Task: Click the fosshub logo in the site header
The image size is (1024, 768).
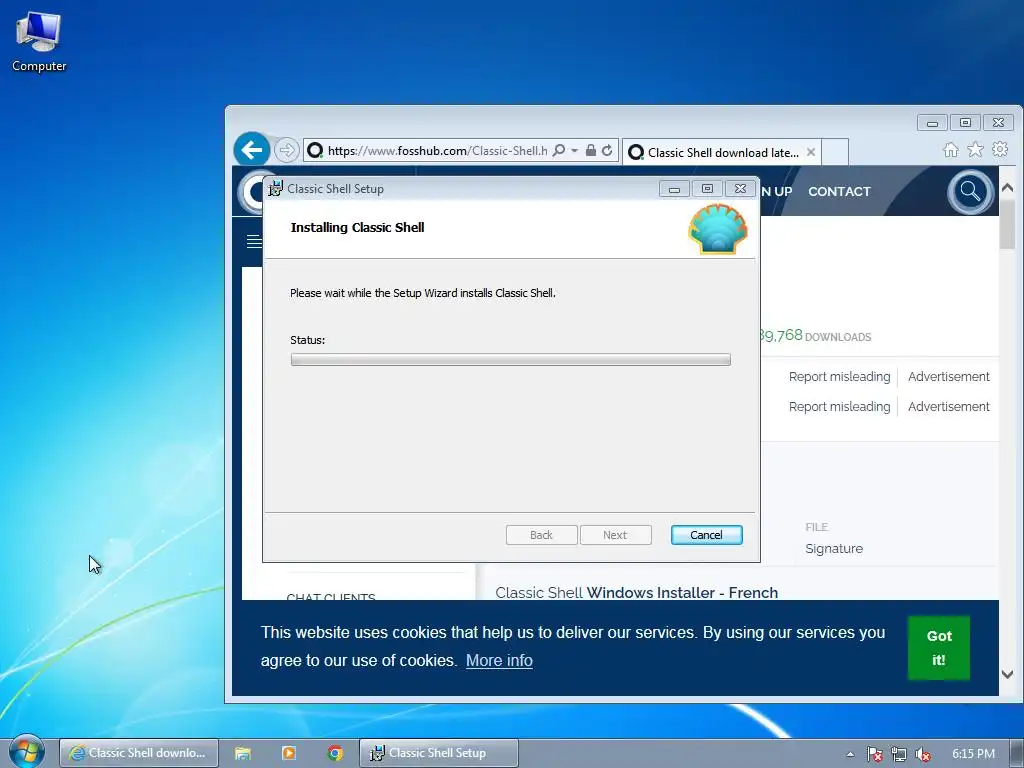Action: (251, 191)
